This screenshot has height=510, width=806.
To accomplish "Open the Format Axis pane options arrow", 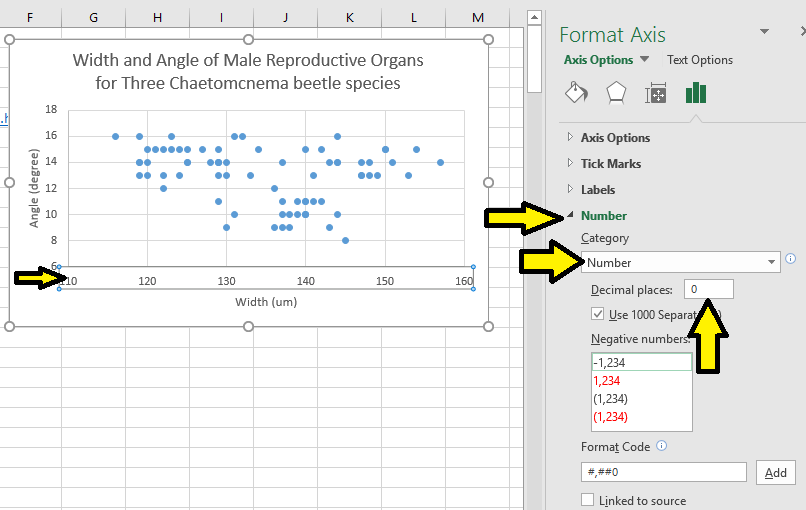I will 765,32.
